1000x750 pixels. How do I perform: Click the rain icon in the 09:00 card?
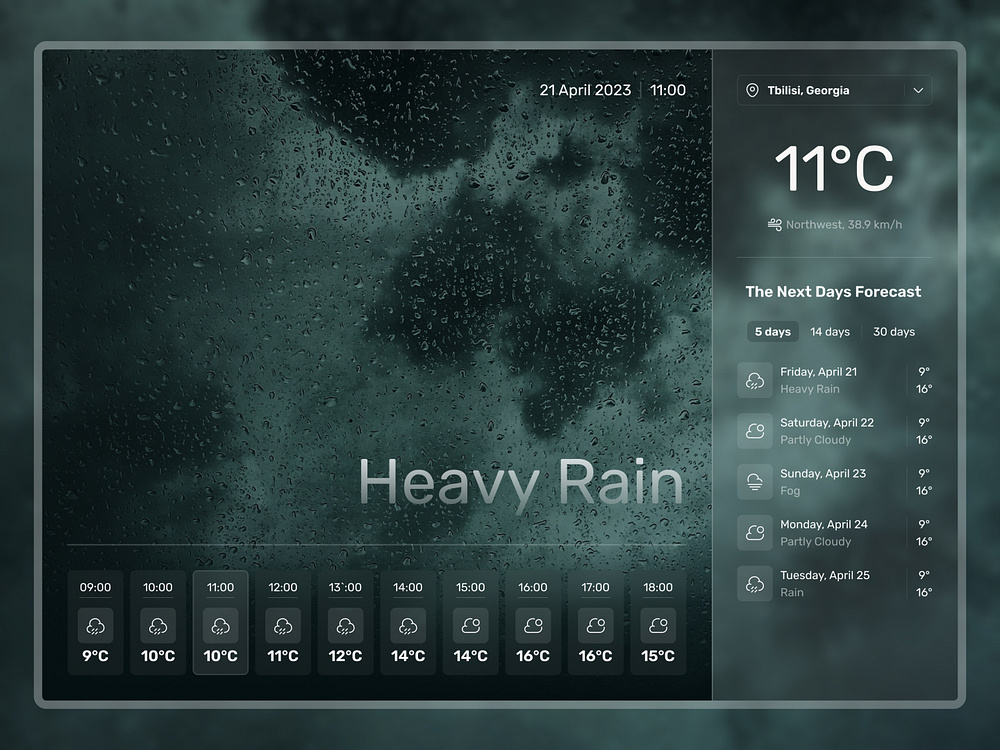coord(95,626)
